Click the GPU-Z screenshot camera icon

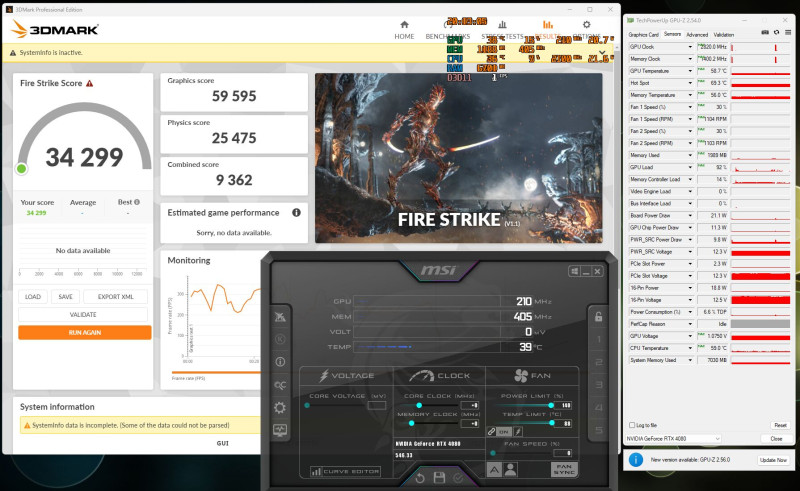pyautogui.click(x=764, y=32)
